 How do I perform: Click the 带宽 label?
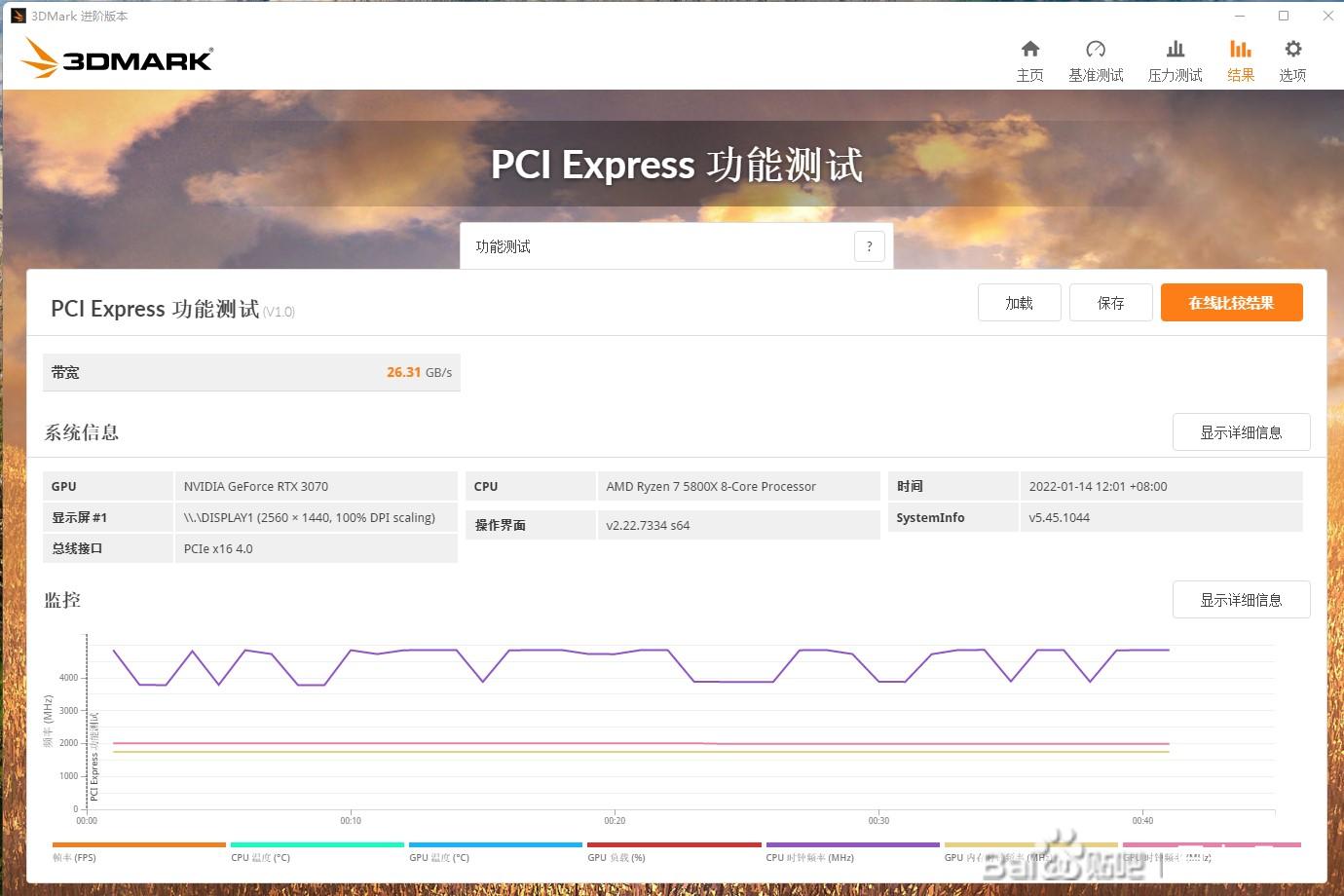click(65, 372)
